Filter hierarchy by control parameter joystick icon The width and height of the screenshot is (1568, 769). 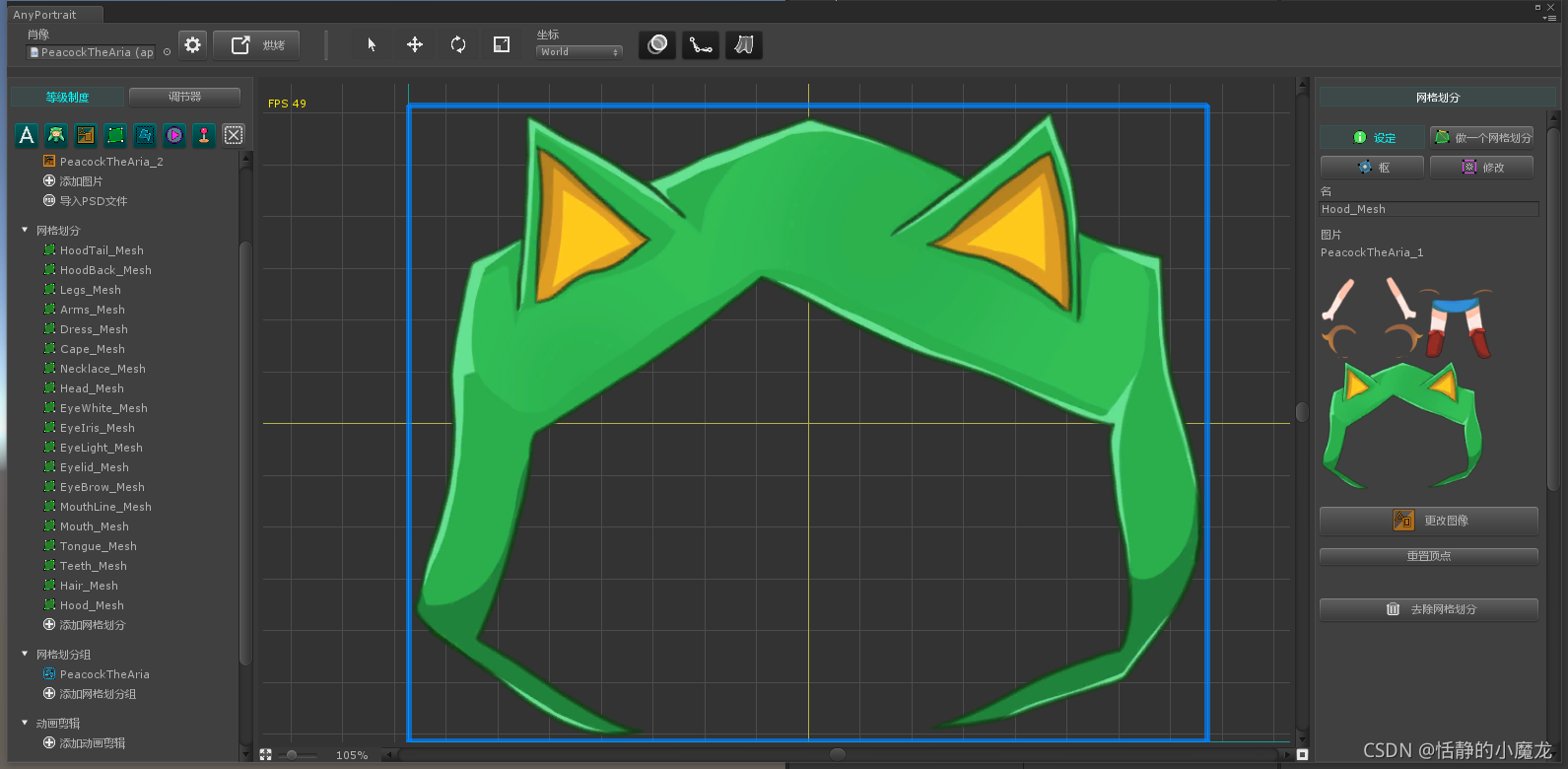click(x=204, y=135)
